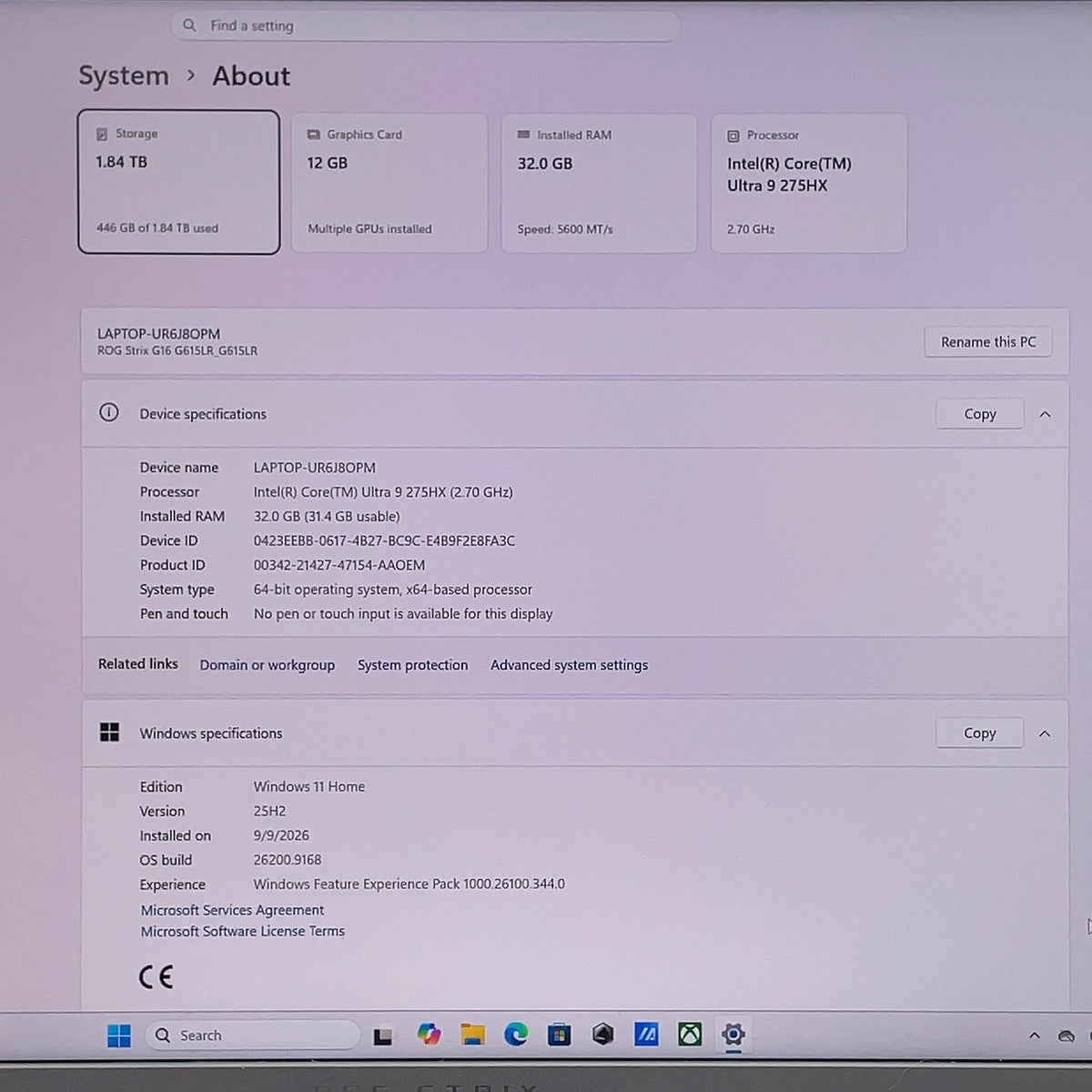The image size is (1092, 1092).
Task: Click the Intel Core Ultra 9 275HX (2.70 GHz) row value
Action: coord(383,492)
